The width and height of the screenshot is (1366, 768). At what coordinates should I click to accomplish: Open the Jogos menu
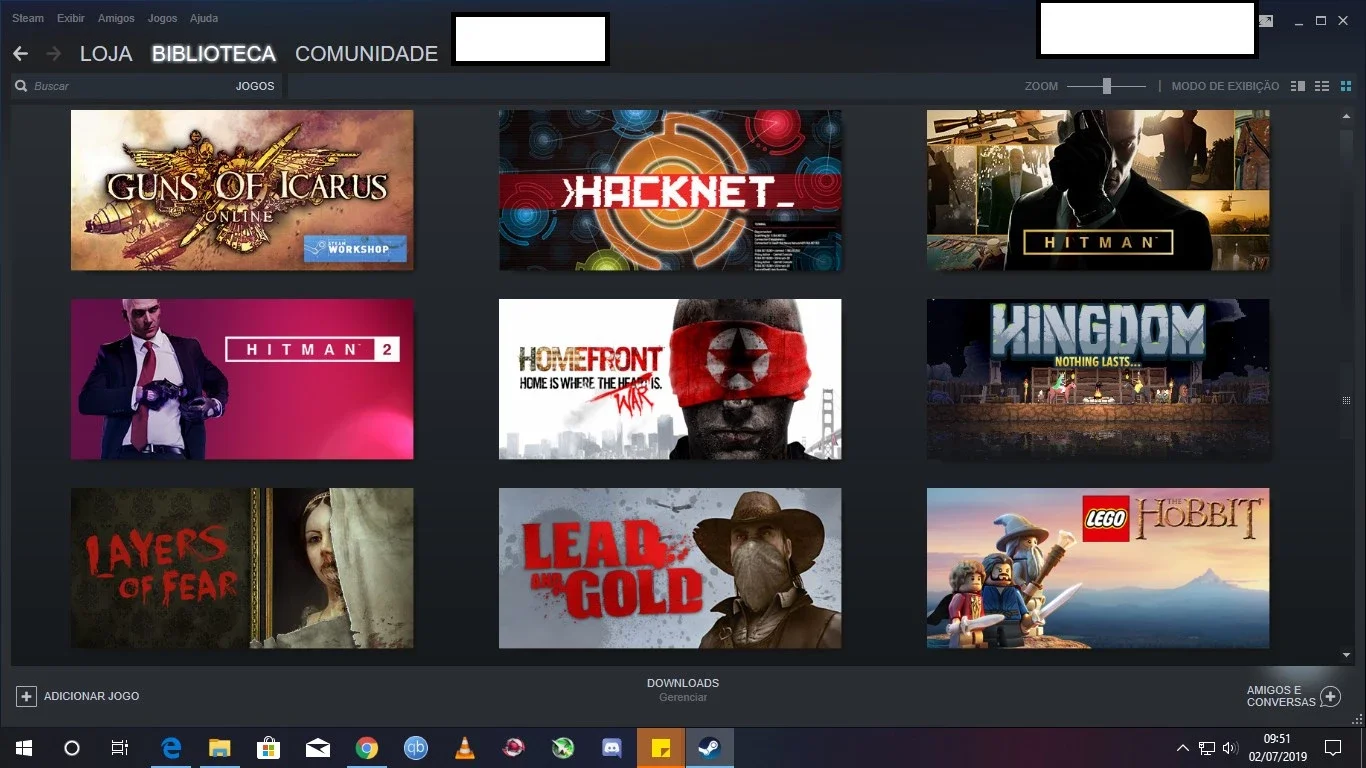click(x=162, y=18)
